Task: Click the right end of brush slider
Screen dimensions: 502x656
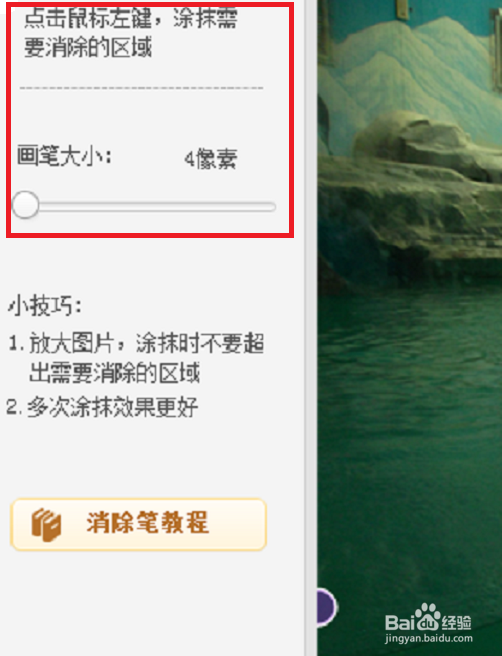Action: [272, 206]
